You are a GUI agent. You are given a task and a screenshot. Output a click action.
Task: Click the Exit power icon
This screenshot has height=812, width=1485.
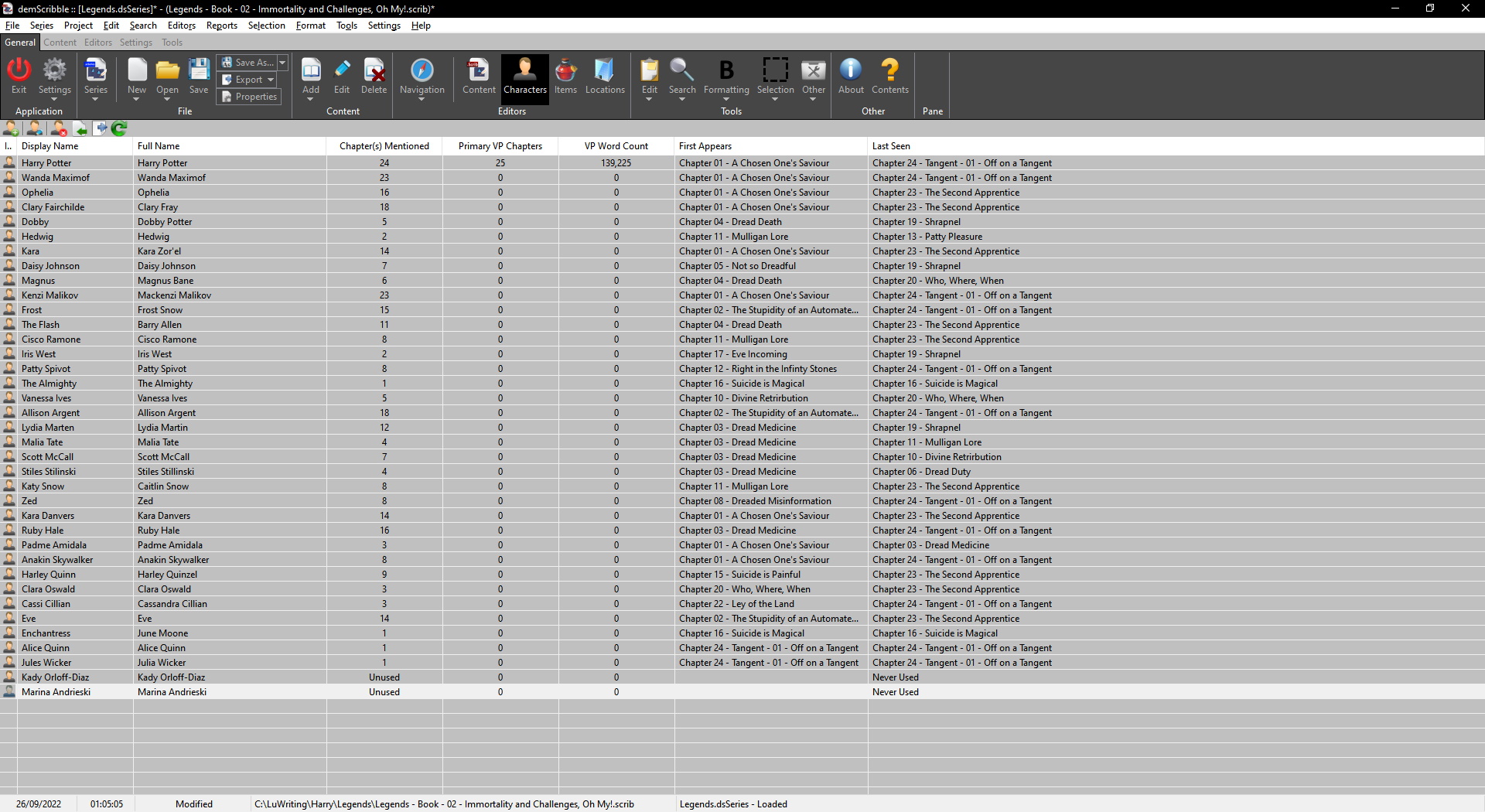pos(19,70)
